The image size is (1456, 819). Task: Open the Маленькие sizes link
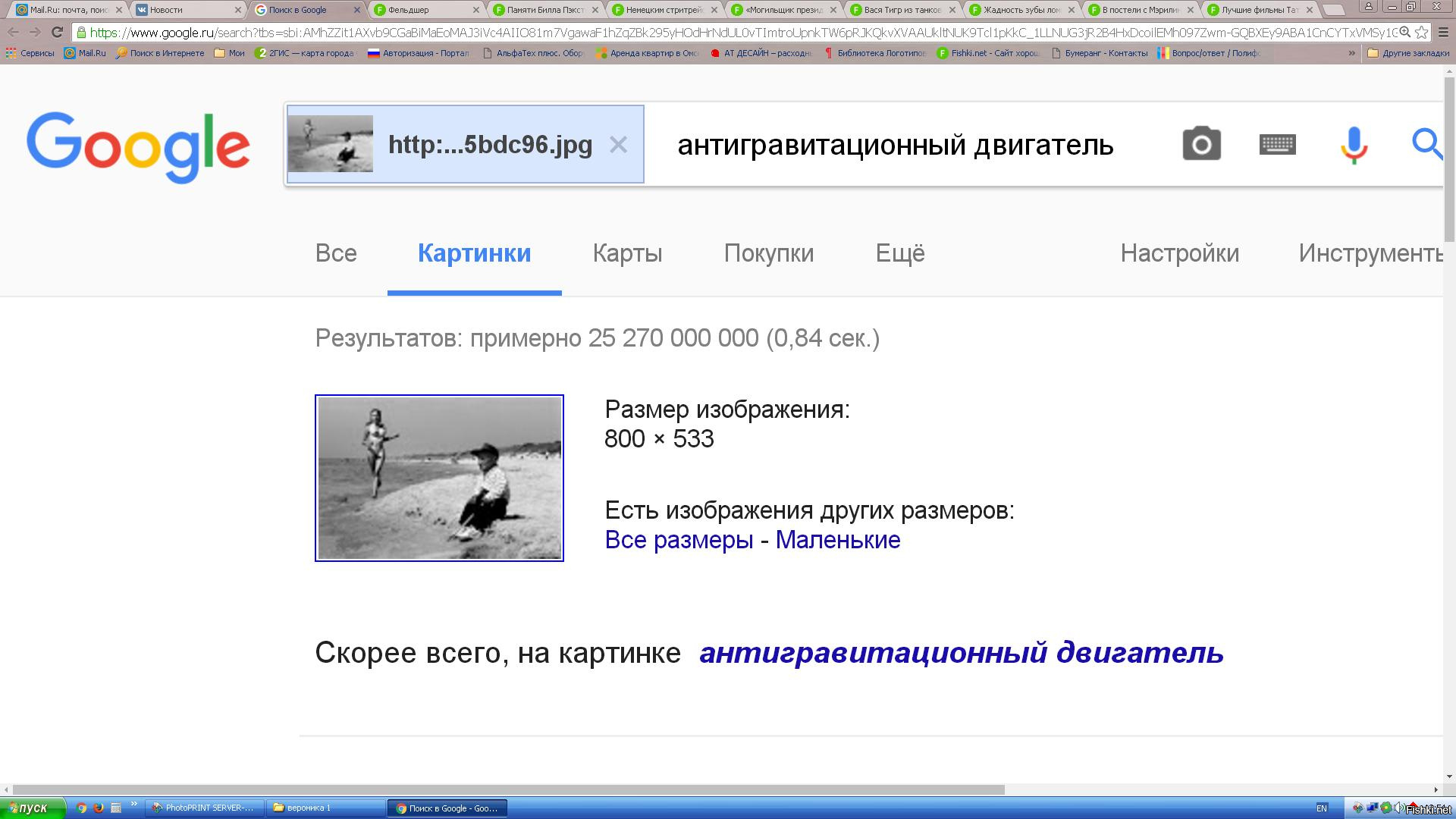click(837, 540)
